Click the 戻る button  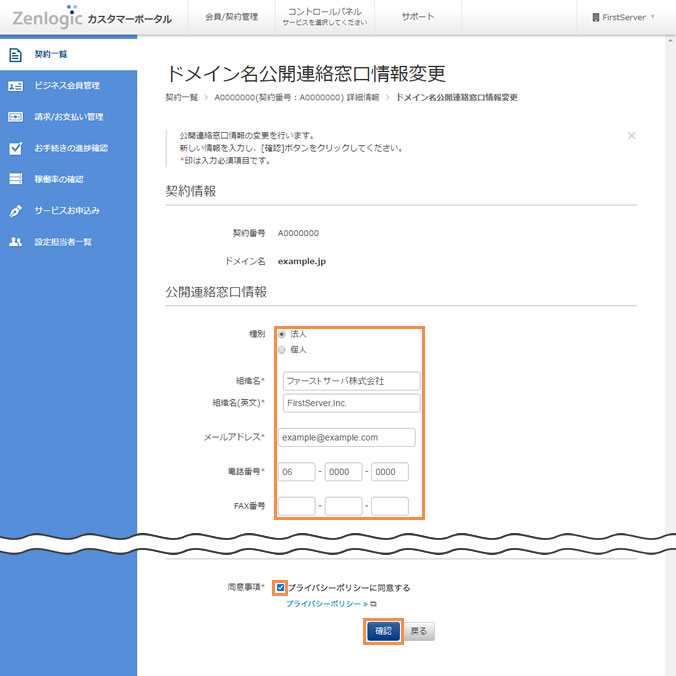coord(419,631)
